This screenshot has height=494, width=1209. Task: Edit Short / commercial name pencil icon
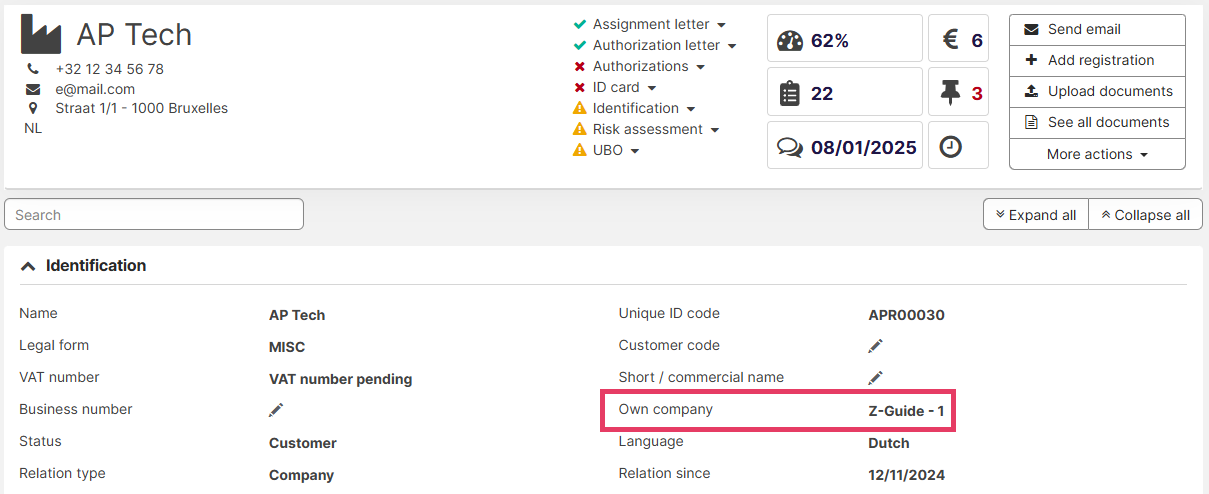pyautogui.click(x=876, y=378)
